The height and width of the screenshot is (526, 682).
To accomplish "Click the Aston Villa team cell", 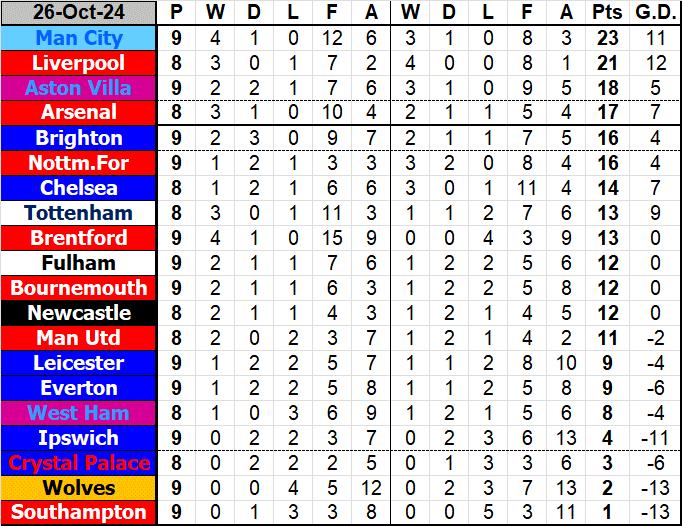I will click(x=79, y=88).
